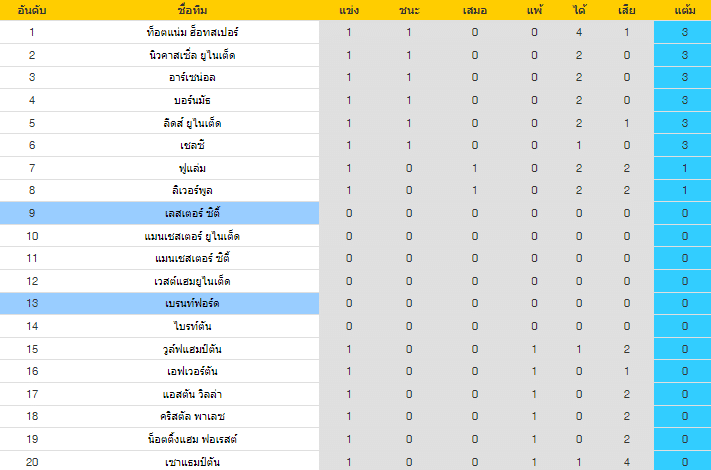Select team เวสต์แฮมยูไนเต็ด
Image resolution: width=711 pixels, height=470 pixels.
tap(192, 281)
